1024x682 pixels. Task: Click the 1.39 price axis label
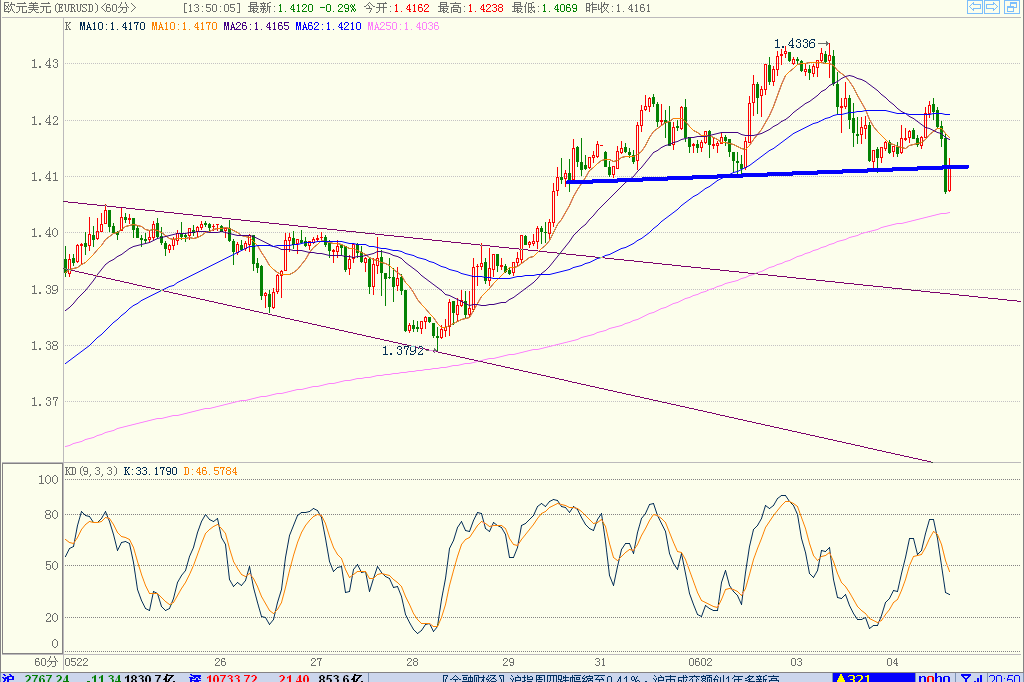click(x=44, y=290)
